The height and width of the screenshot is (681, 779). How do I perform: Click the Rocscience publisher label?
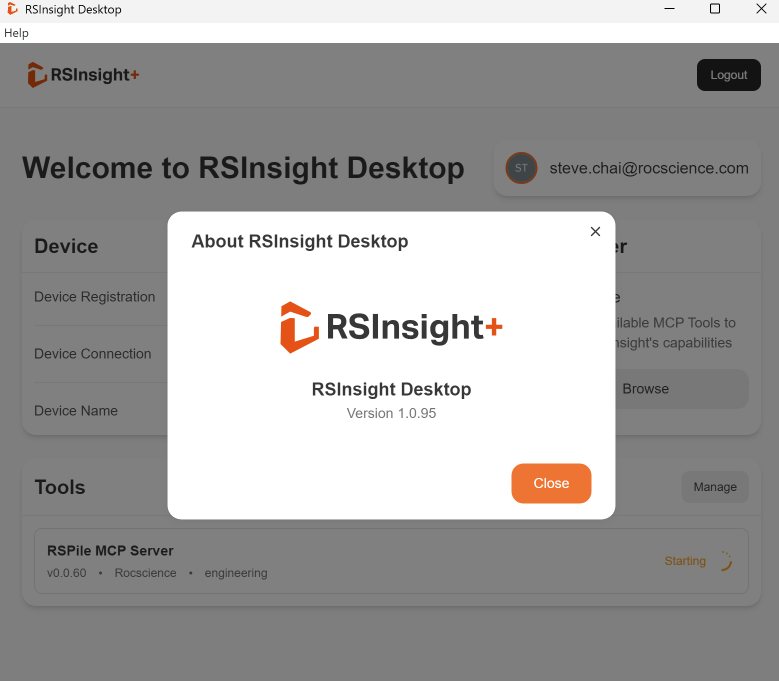click(x=146, y=573)
